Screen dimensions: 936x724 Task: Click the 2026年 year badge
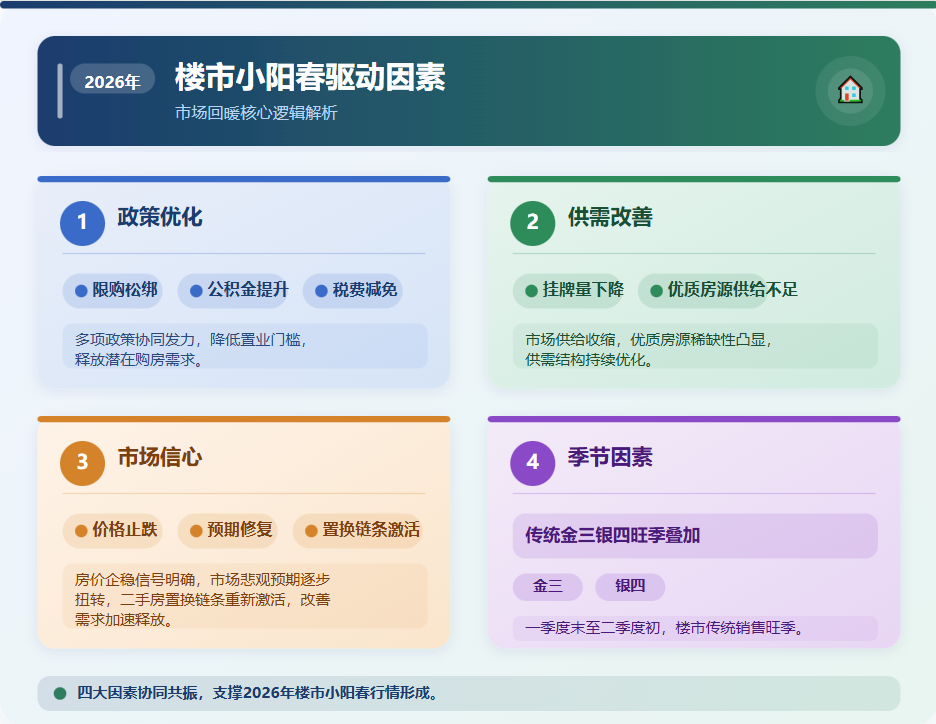click(x=112, y=80)
